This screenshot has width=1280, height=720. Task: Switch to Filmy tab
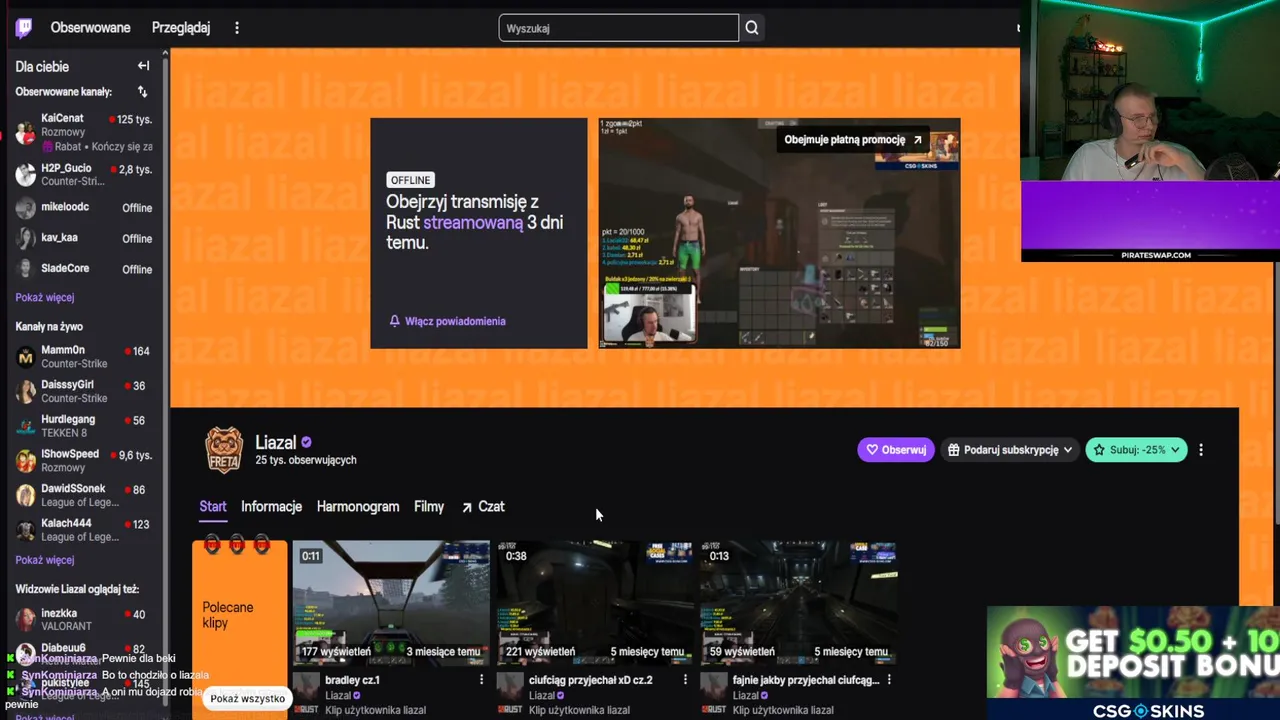pos(429,507)
